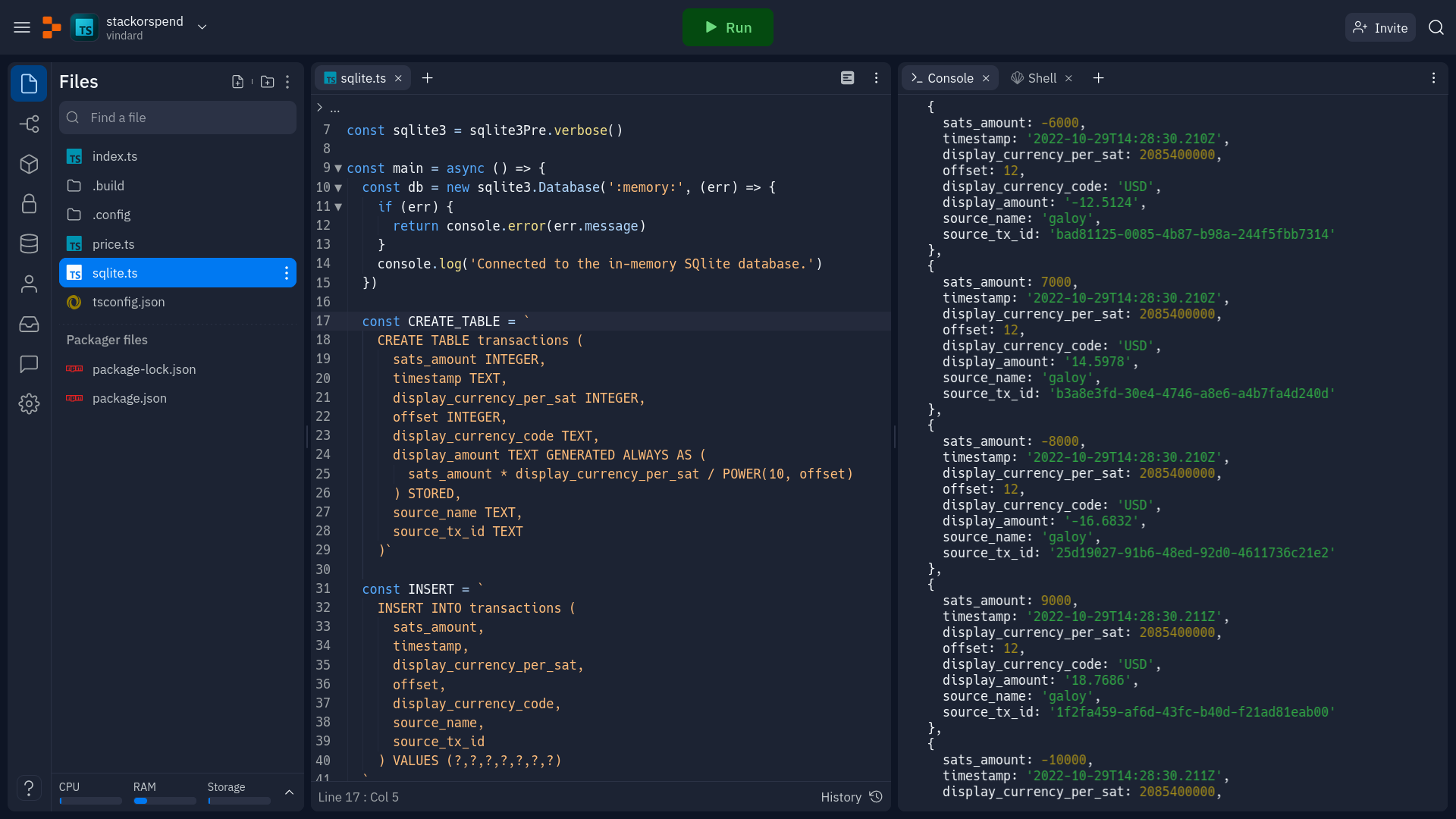
Task: Open the Packages cube icon in sidebar
Action: tap(29, 164)
